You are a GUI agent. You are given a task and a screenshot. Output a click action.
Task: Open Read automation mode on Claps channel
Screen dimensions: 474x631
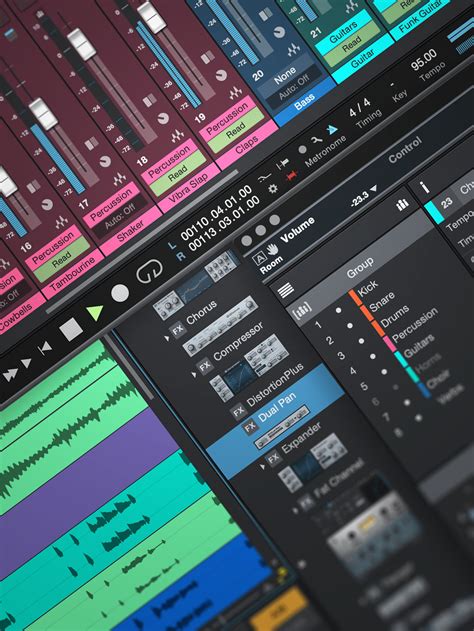(236, 131)
